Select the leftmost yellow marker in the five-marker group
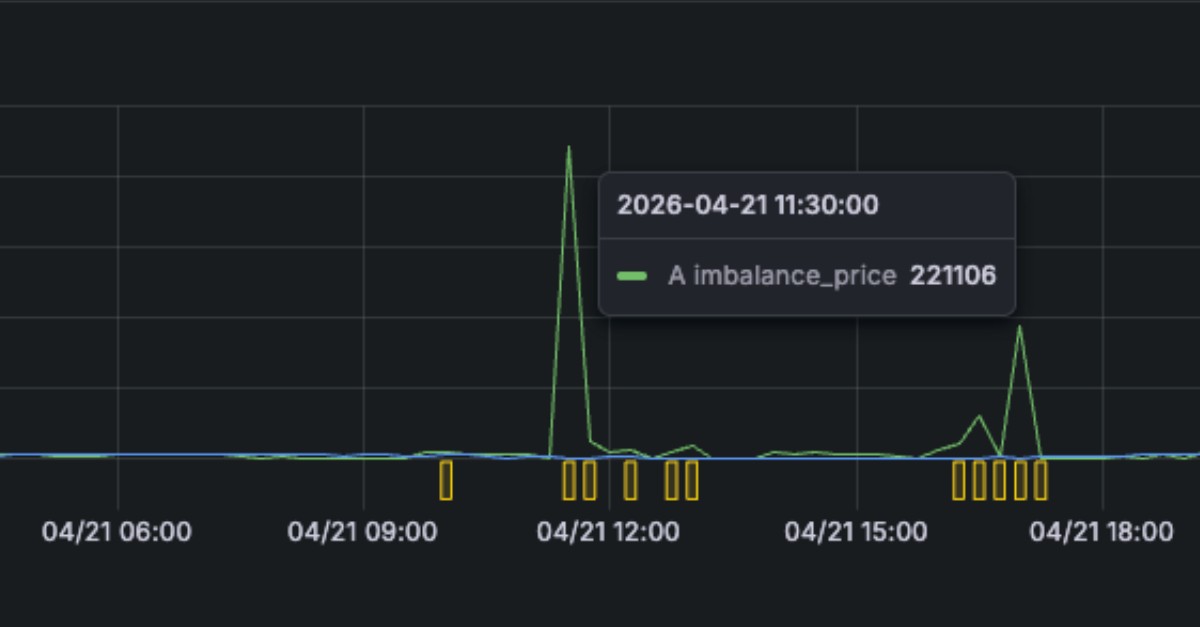 coord(959,480)
